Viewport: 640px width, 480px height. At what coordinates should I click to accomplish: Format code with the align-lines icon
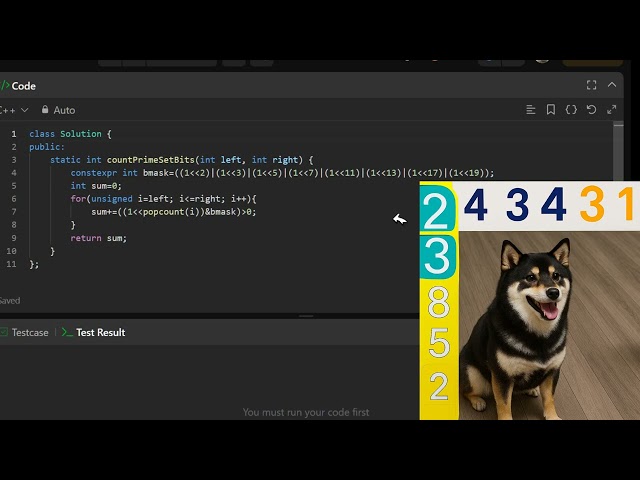tap(531, 110)
